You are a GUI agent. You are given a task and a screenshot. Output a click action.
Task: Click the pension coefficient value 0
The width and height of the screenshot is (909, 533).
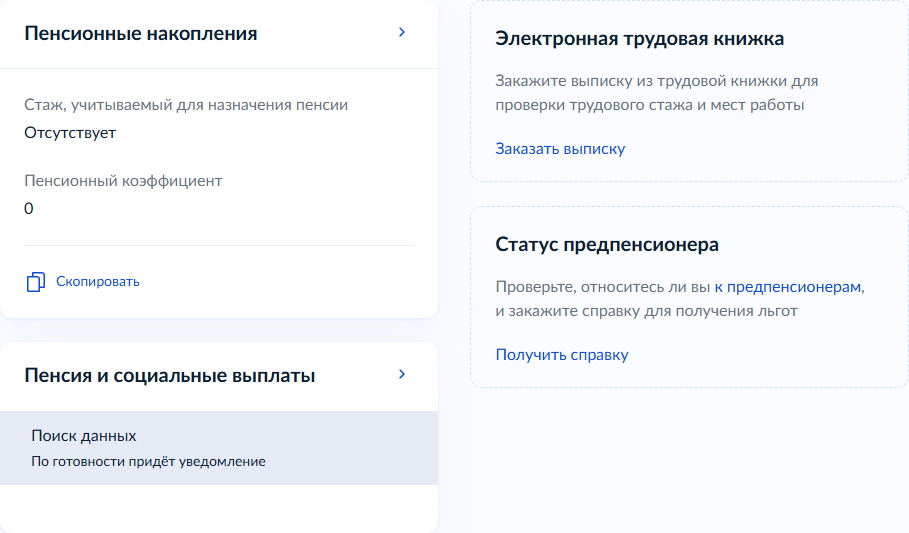pyautogui.click(x=29, y=209)
